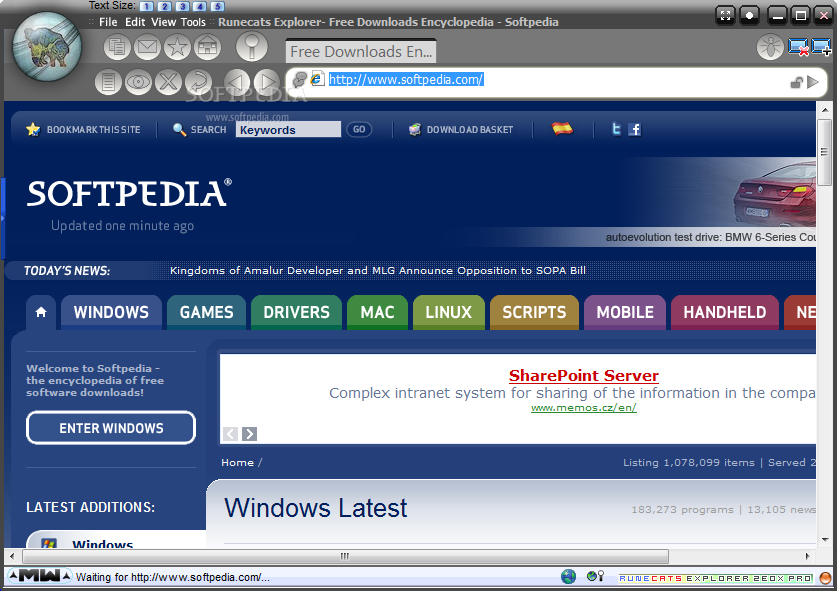Click the copy pages toolbar icon

(x=117, y=48)
